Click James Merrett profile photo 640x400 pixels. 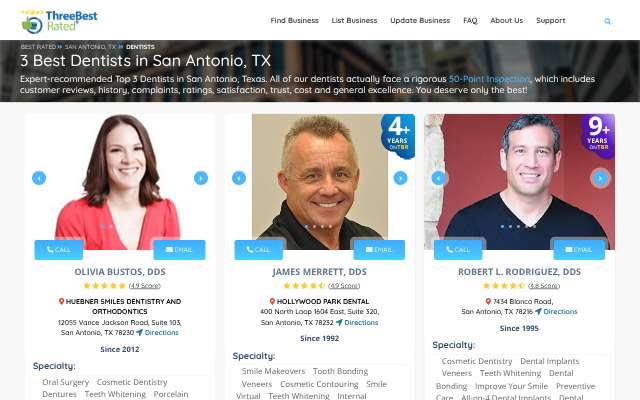pyautogui.click(x=320, y=182)
